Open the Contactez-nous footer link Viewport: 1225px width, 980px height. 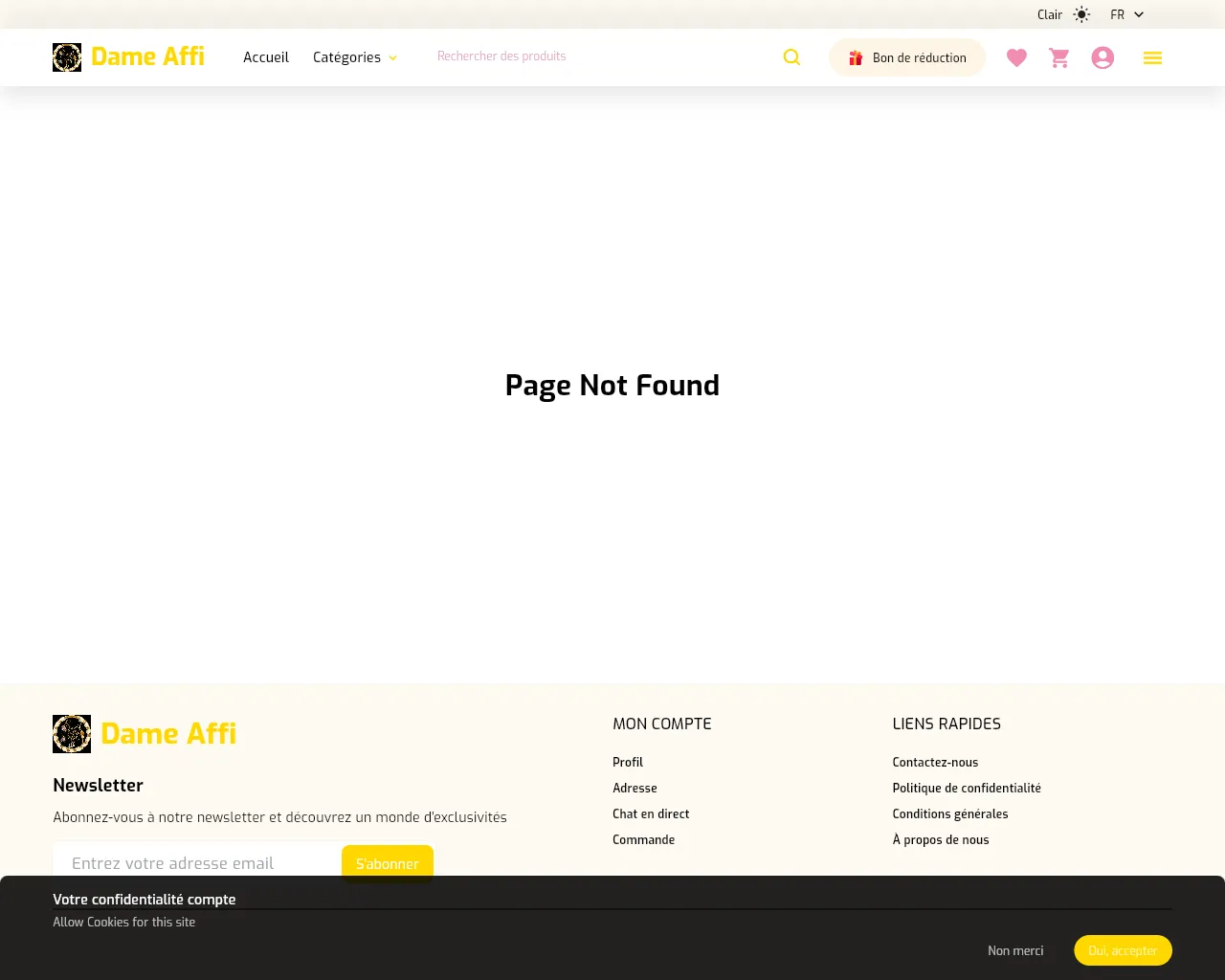pyautogui.click(x=935, y=762)
